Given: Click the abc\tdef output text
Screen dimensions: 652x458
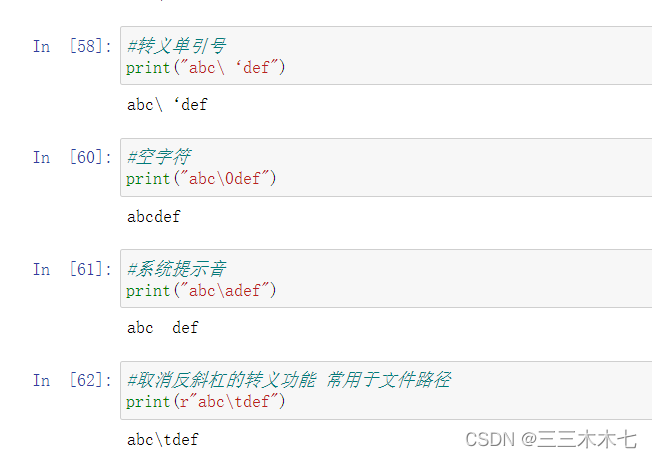Looking at the screenshot, I should [x=162, y=439].
